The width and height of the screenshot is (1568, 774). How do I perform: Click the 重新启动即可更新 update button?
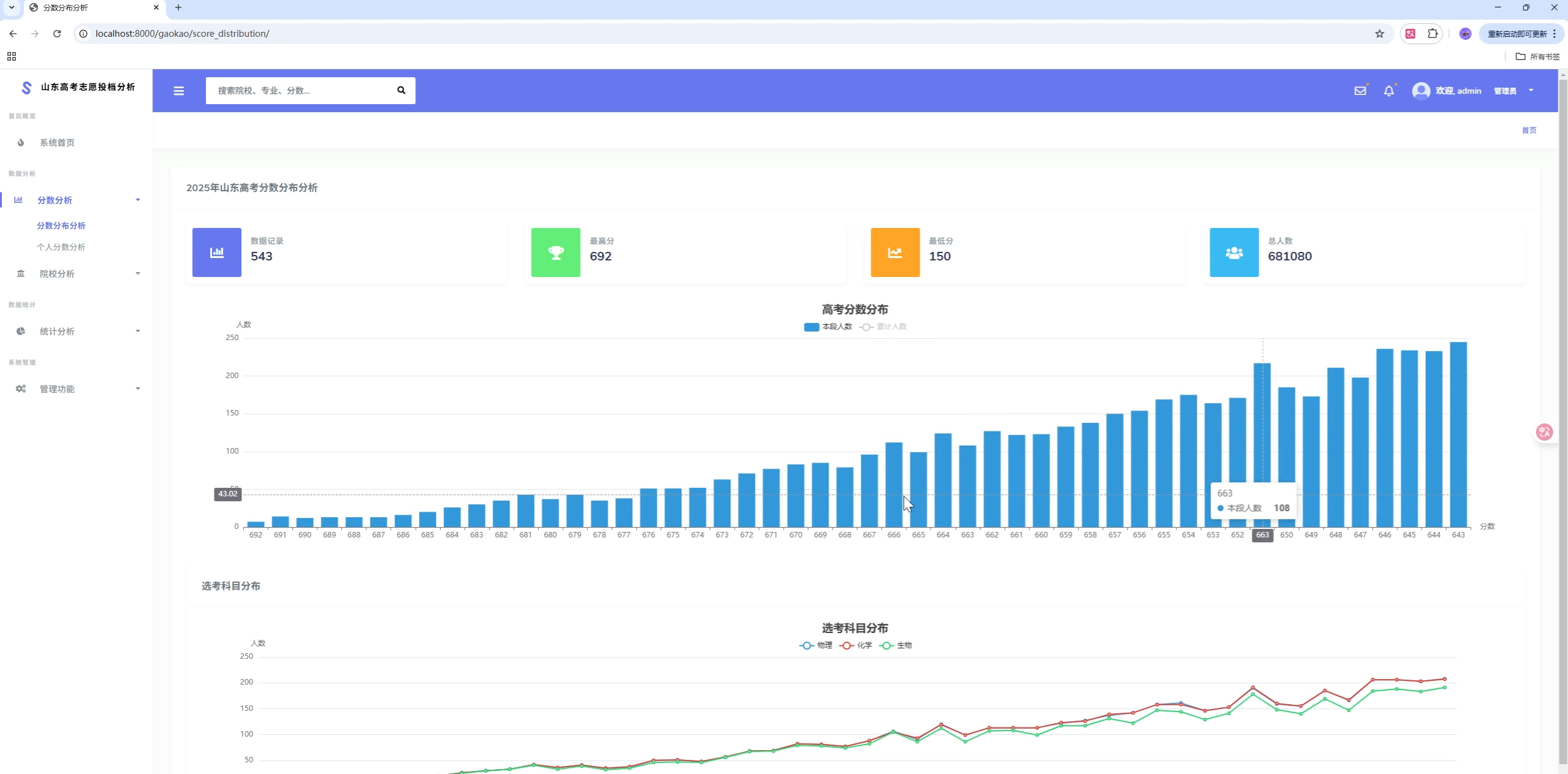1522,34
